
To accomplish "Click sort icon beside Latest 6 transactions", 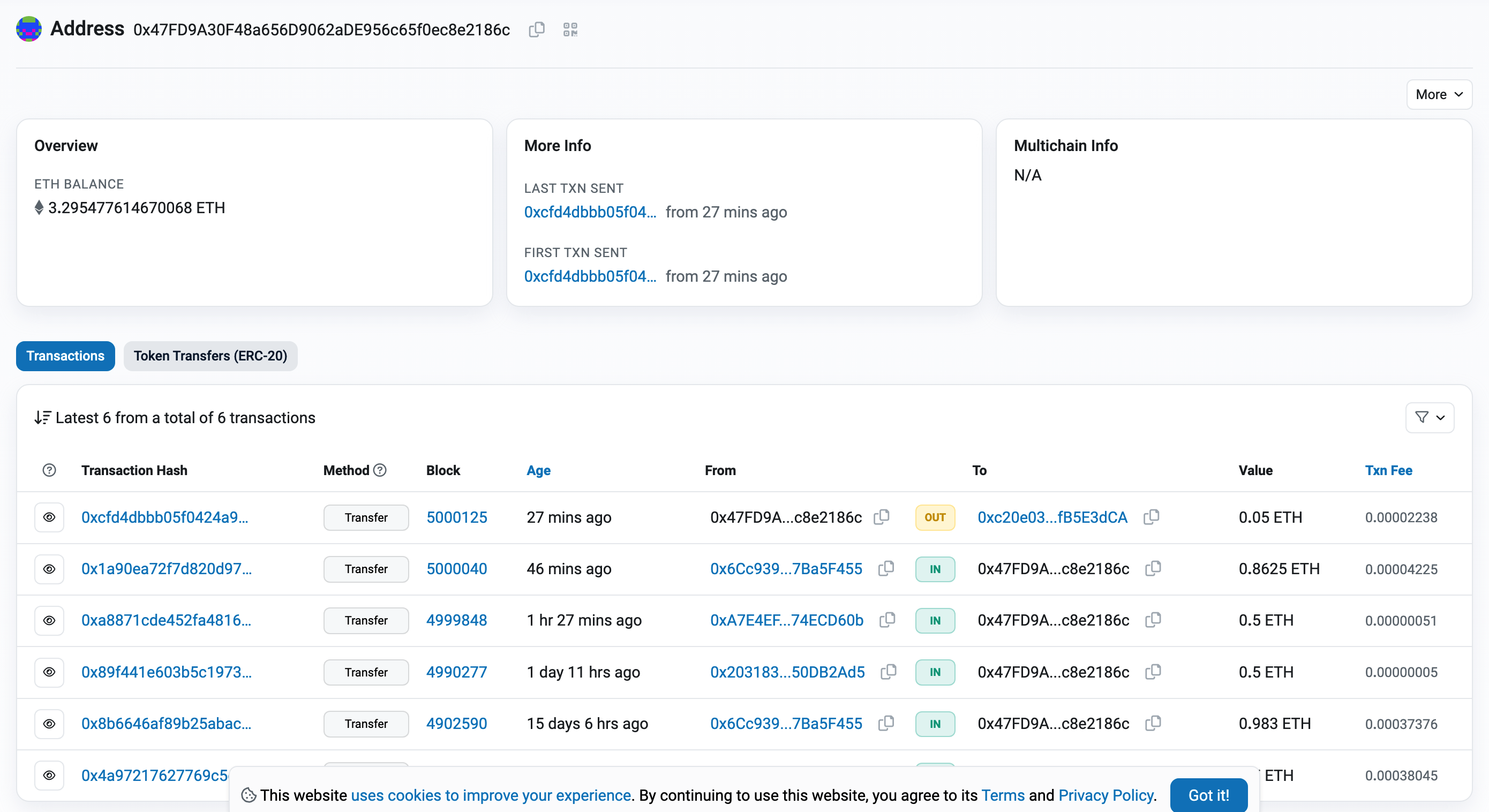I will tap(42, 417).
